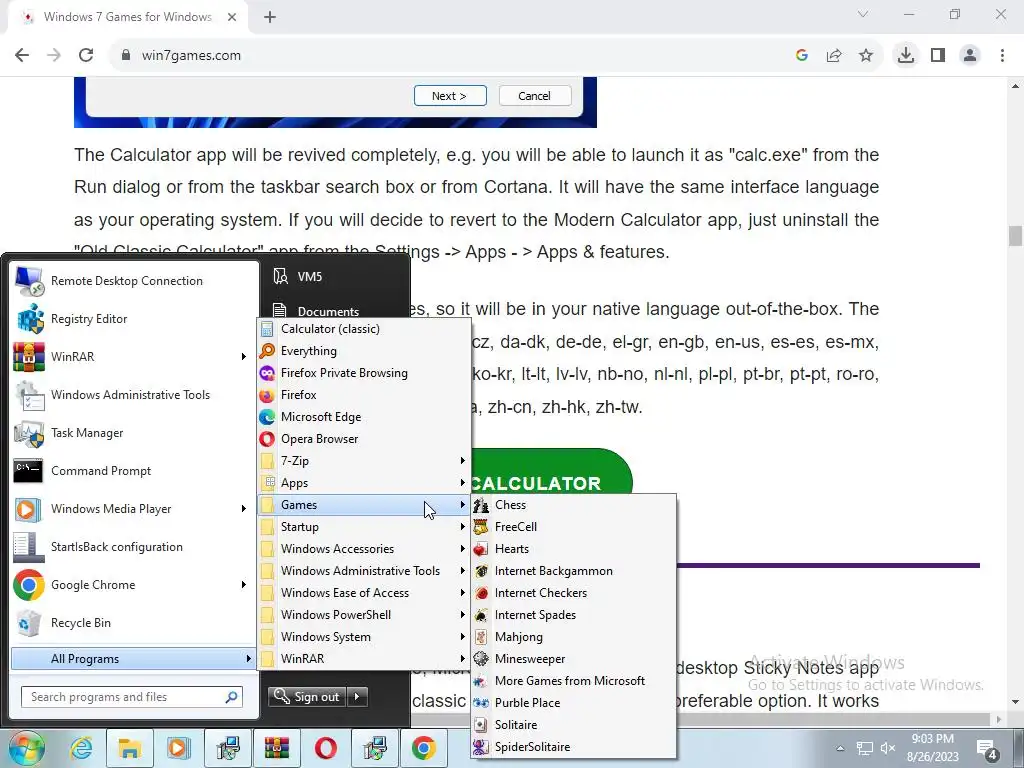The width and height of the screenshot is (1024, 768).
Task: Open Documents from Start menu
Action: pyautogui.click(x=328, y=312)
